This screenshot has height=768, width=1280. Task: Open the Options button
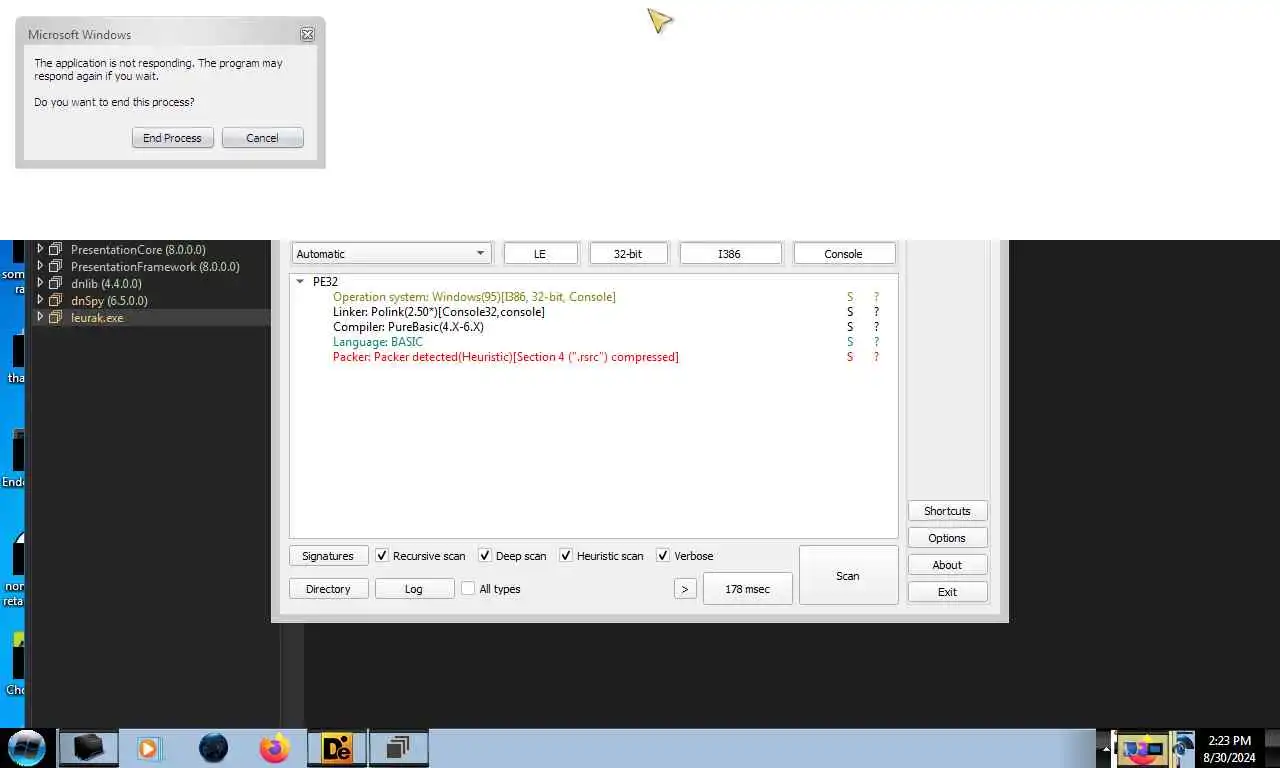tap(947, 538)
